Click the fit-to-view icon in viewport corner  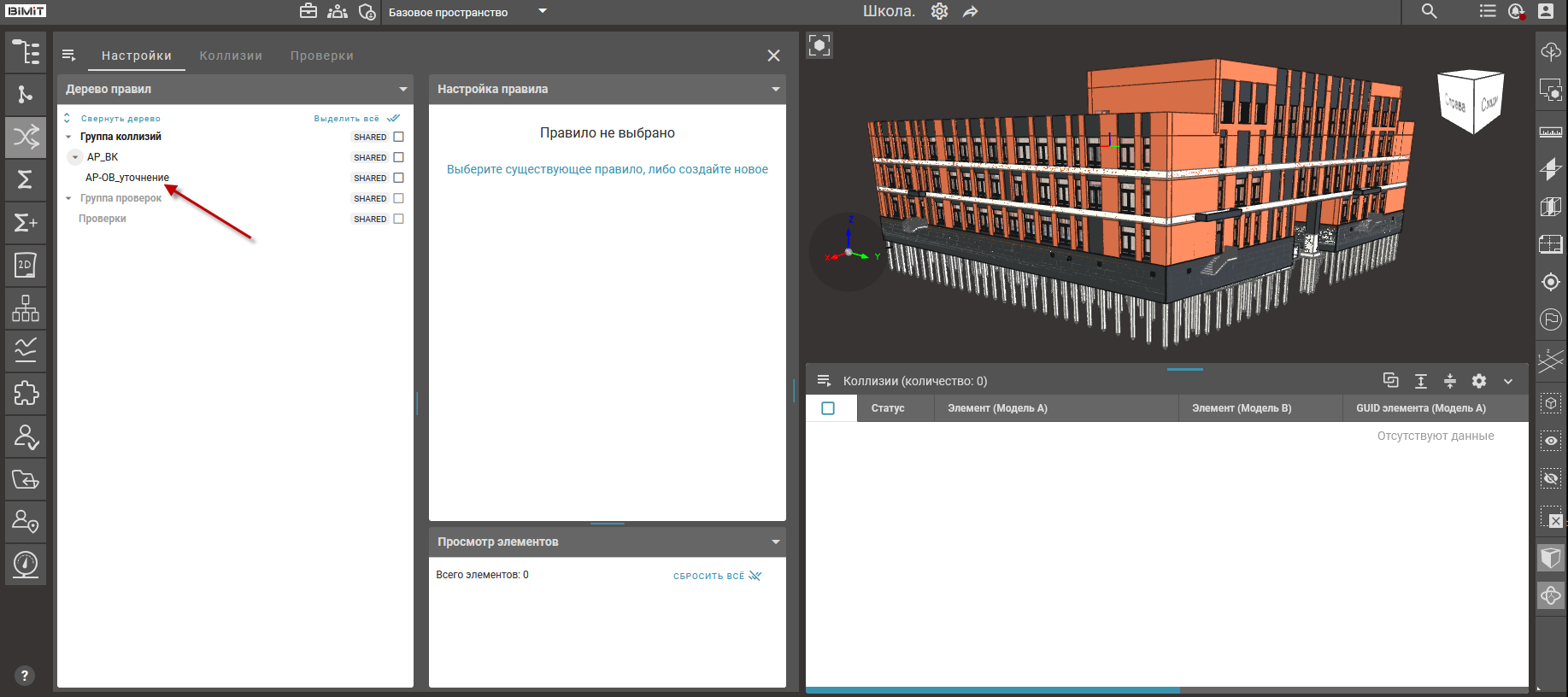coord(819,45)
